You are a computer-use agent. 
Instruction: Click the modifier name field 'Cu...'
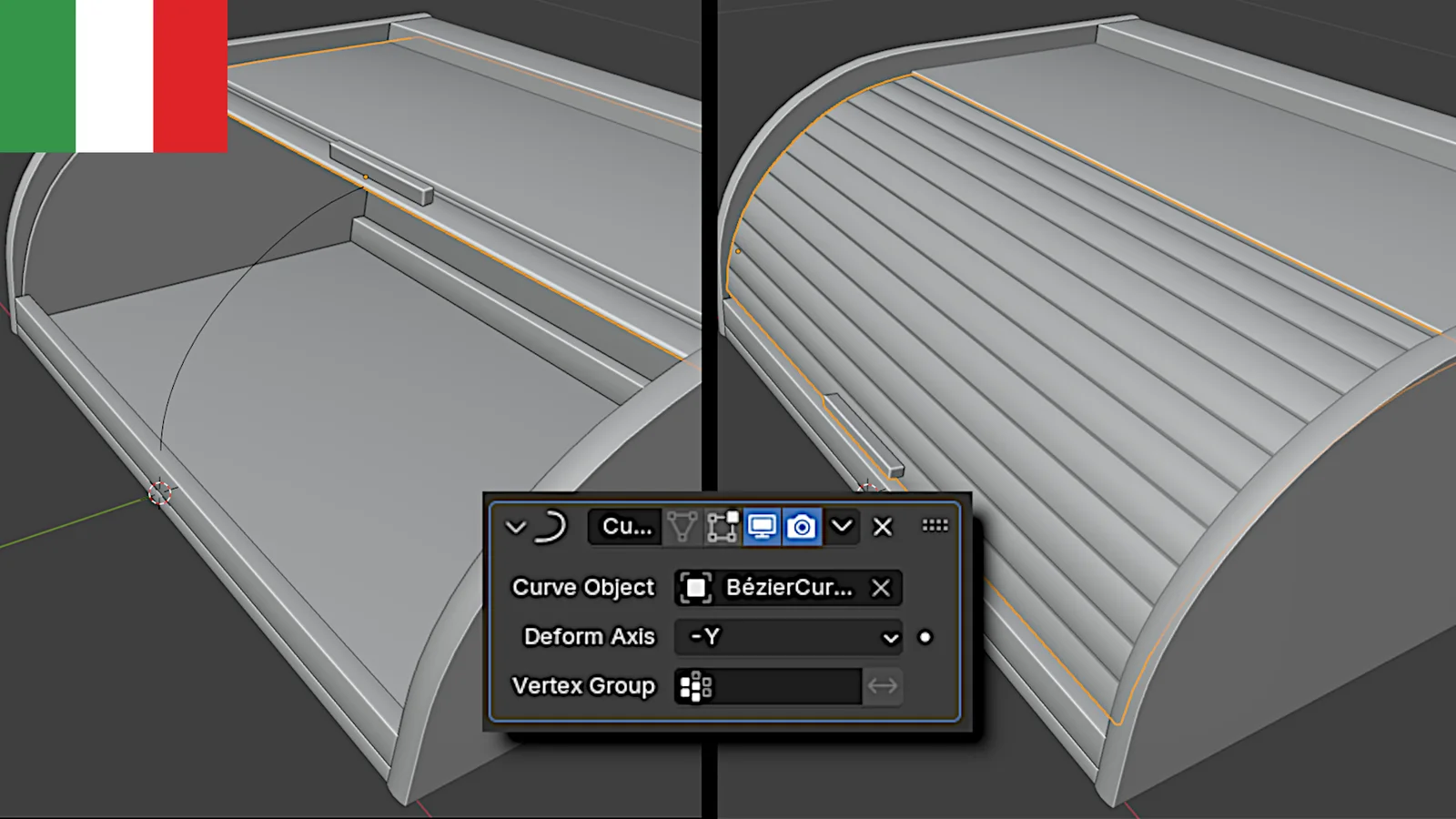click(626, 527)
